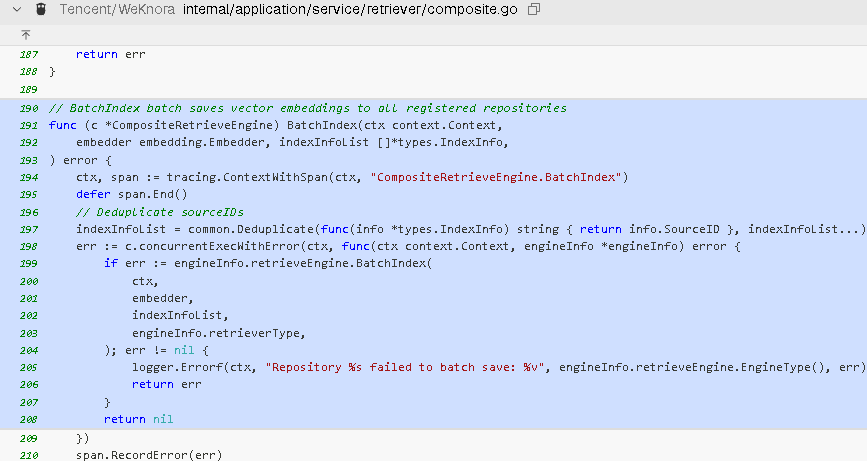Click the Tencent/WeKnora repository avatar icon

[x=41, y=9]
